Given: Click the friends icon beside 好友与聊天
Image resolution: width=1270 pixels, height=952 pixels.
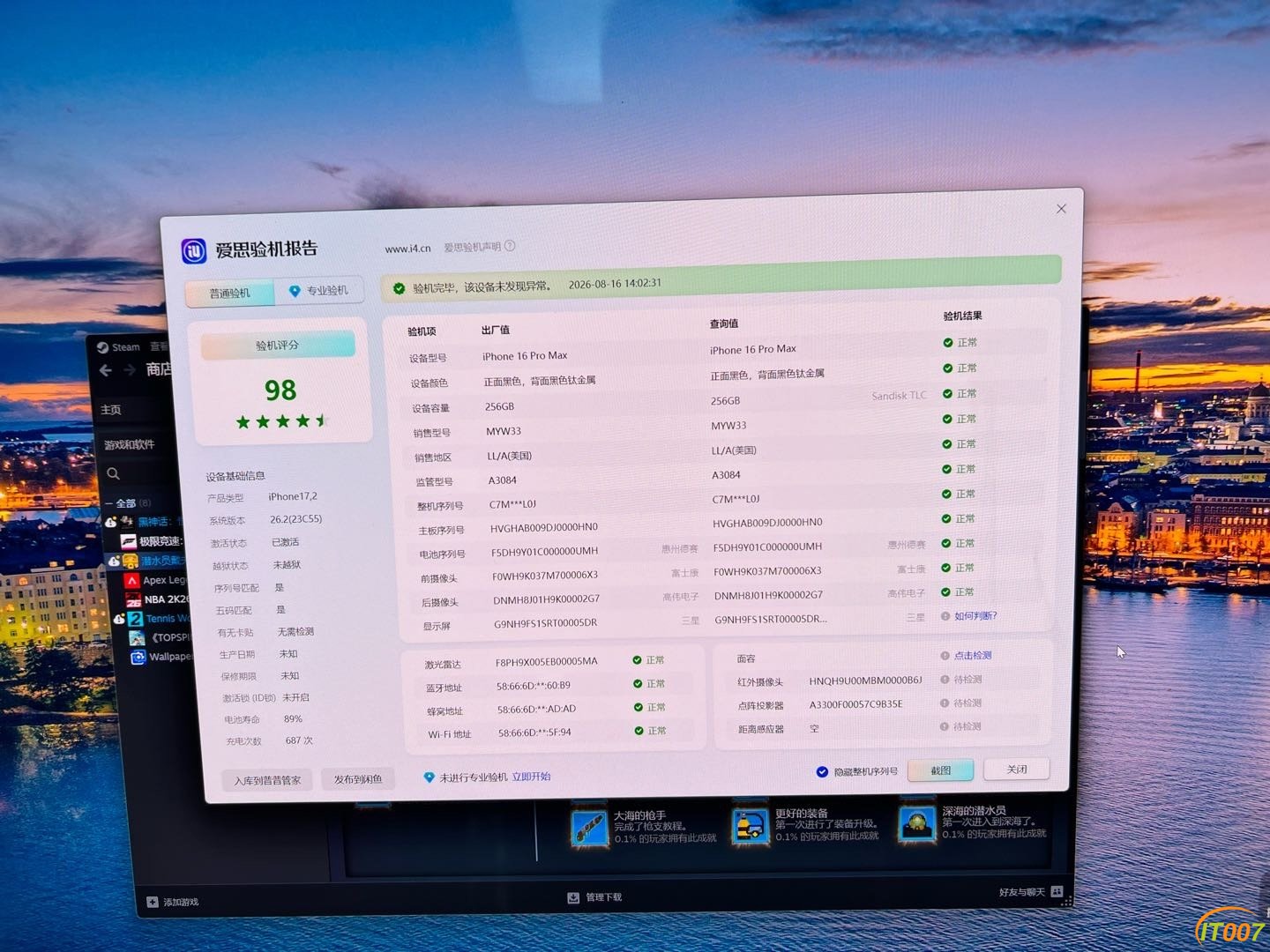Looking at the screenshot, I should (x=1057, y=892).
